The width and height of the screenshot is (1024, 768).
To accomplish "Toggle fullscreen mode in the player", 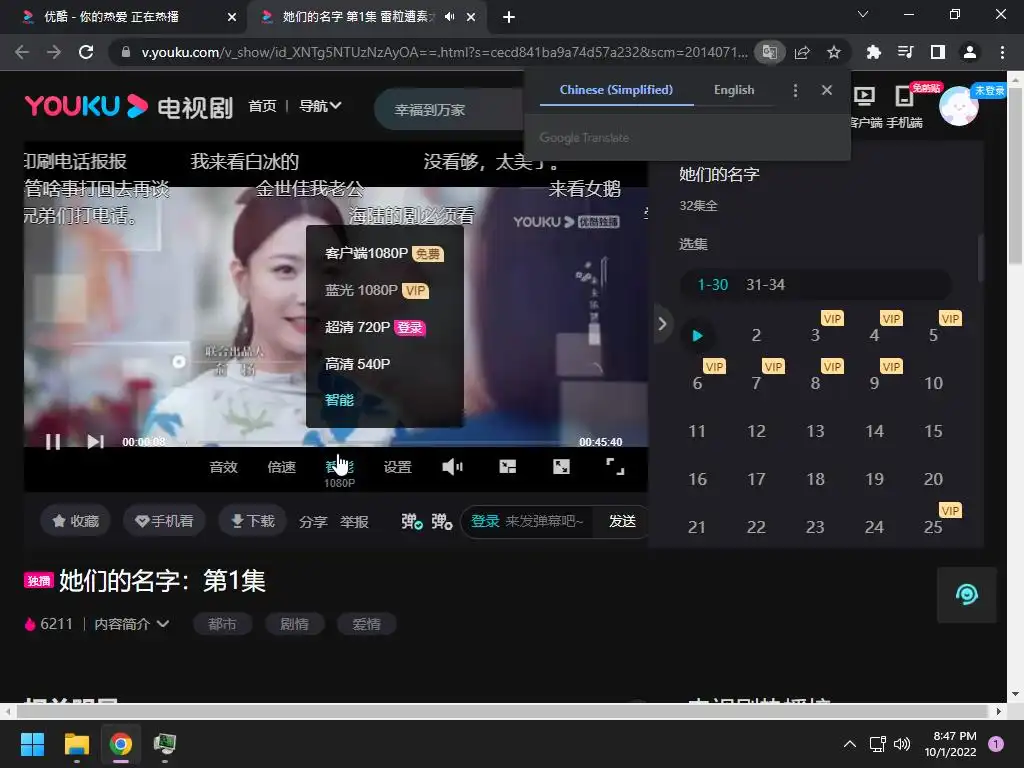I will click(615, 466).
